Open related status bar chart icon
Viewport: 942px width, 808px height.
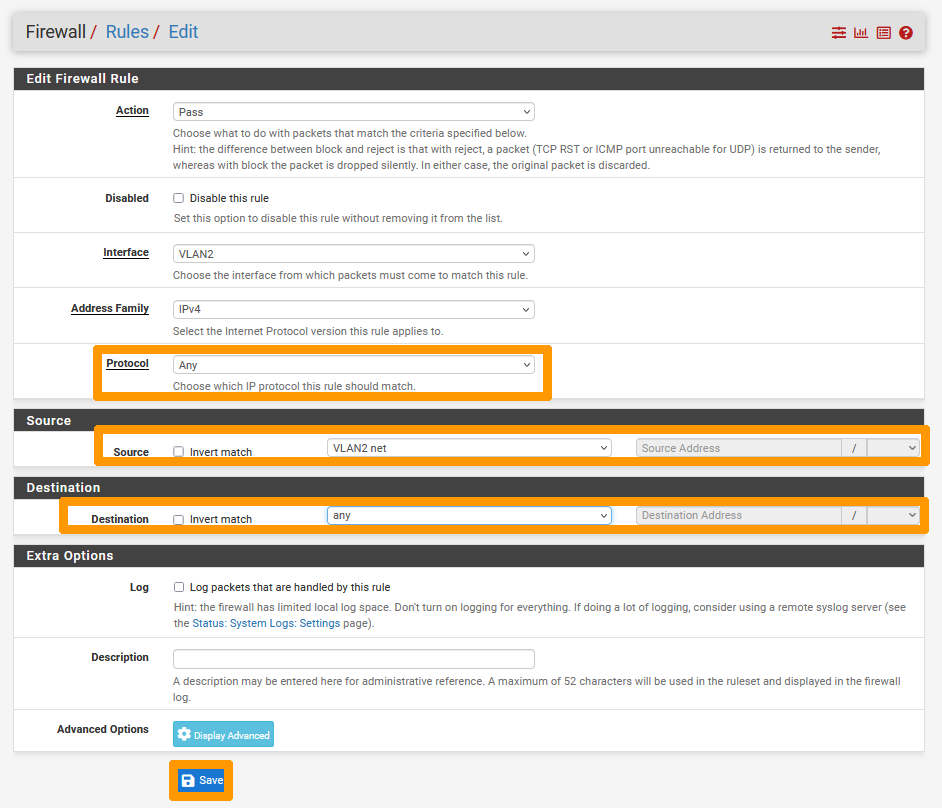(860, 33)
